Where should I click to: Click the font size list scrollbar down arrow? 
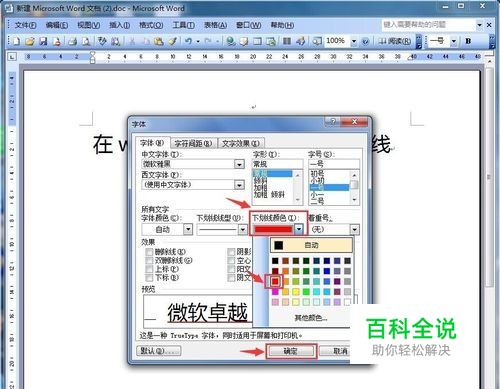coord(354,200)
